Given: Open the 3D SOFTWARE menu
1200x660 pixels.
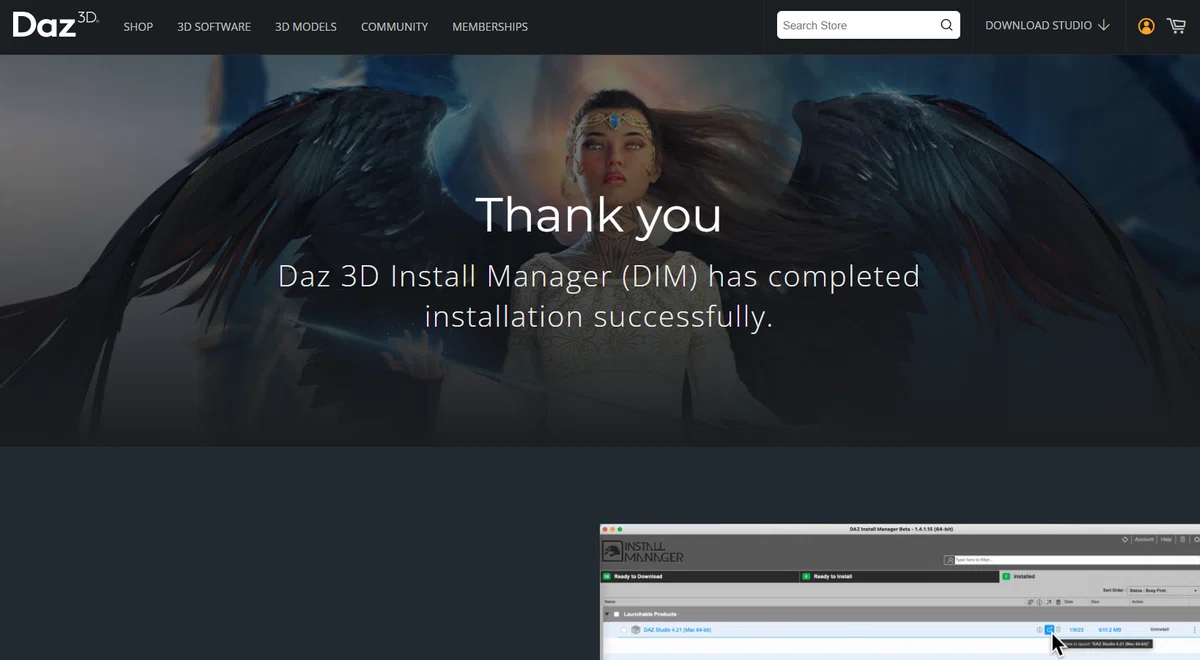Looking at the screenshot, I should (214, 26).
